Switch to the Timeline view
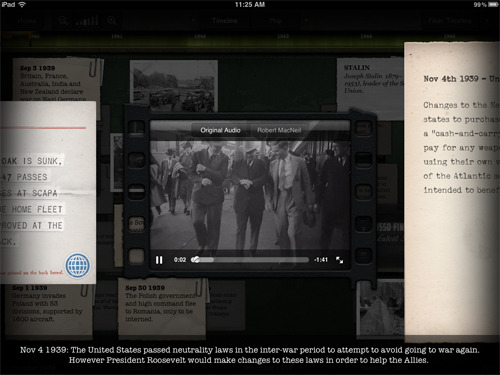The image size is (500, 375). pyautogui.click(x=225, y=21)
